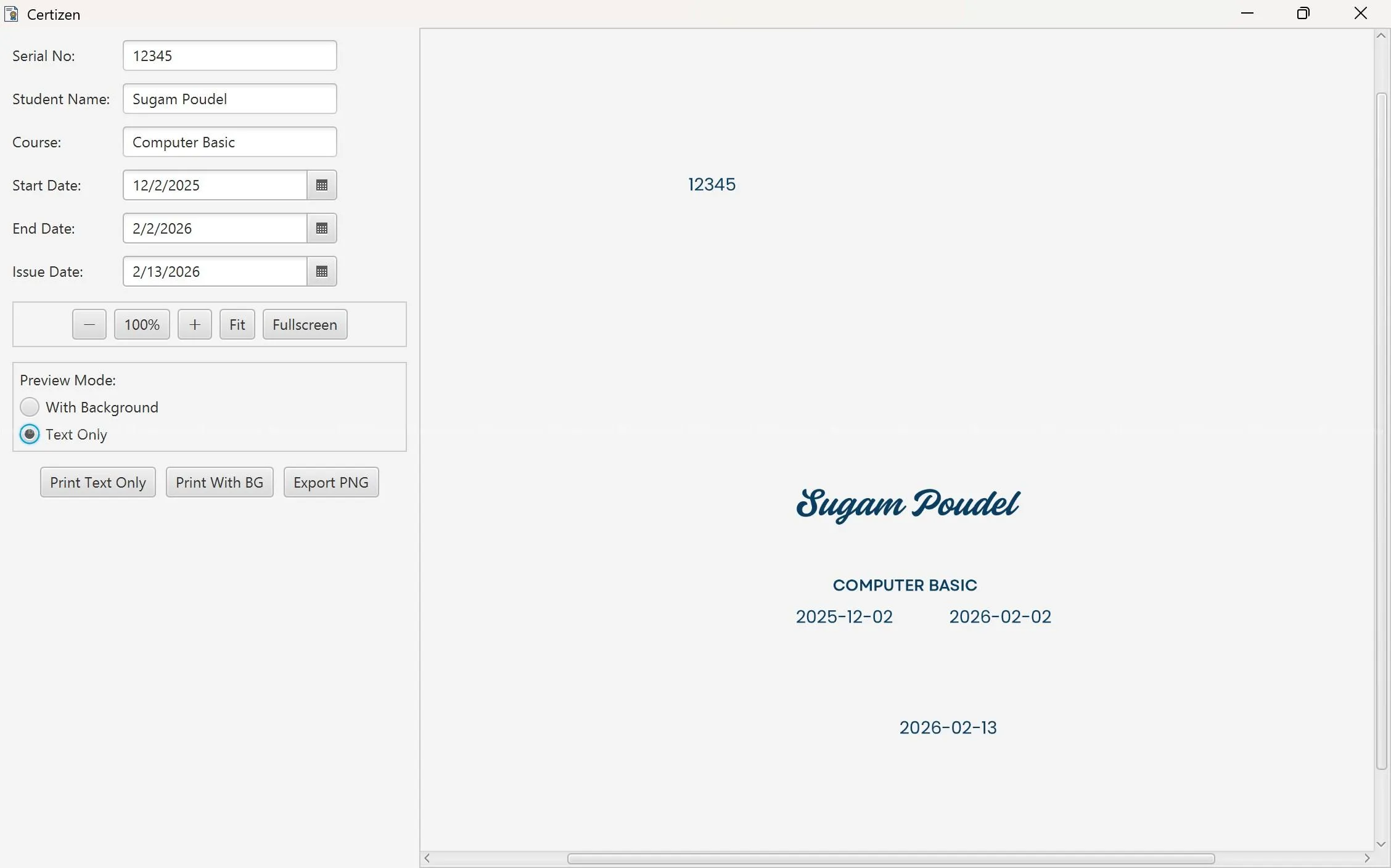Select the Text Only preview mode
The height and width of the screenshot is (868, 1391).
click(x=30, y=434)
